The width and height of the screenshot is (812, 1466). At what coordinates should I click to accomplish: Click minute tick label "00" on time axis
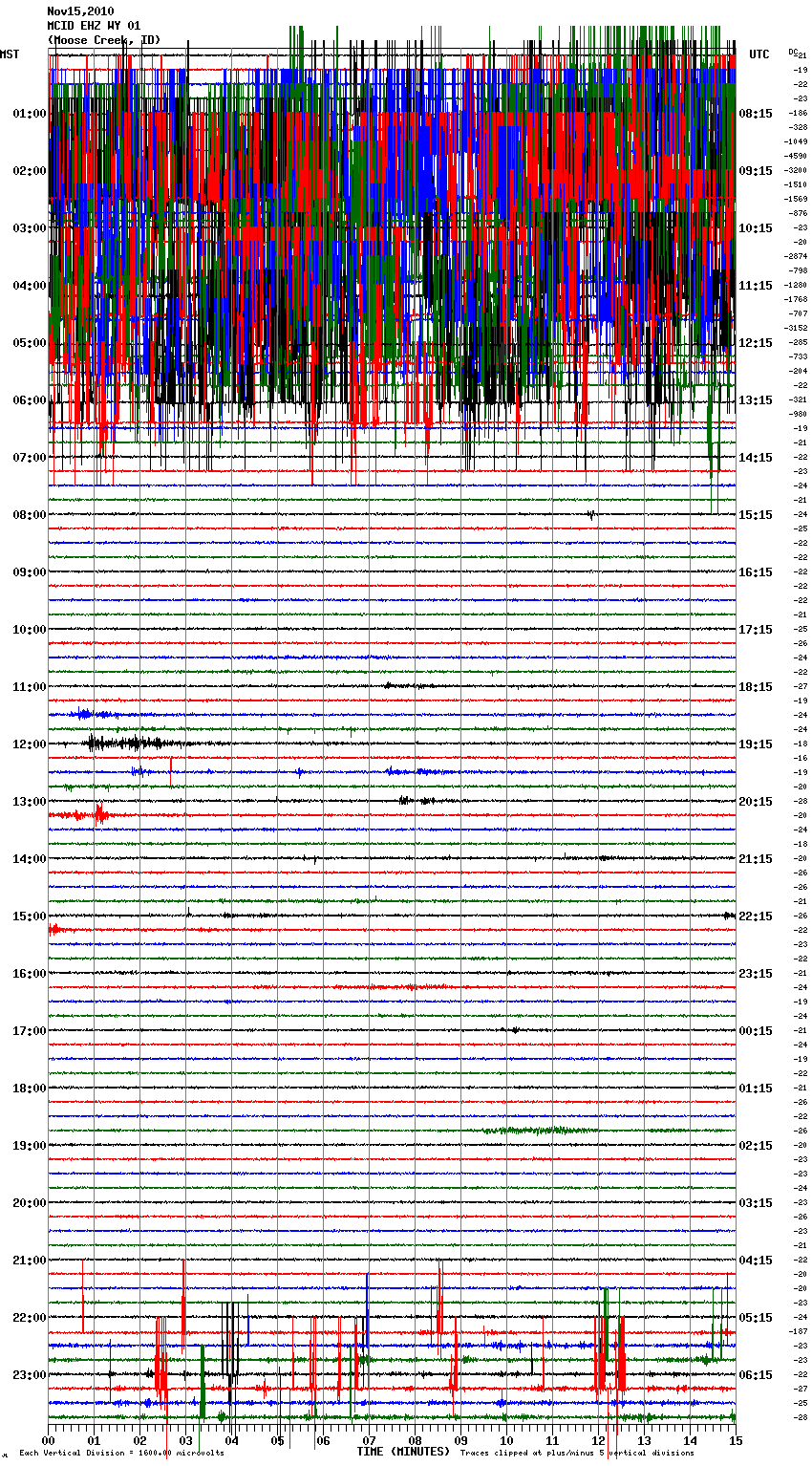tap(49, 1440)
